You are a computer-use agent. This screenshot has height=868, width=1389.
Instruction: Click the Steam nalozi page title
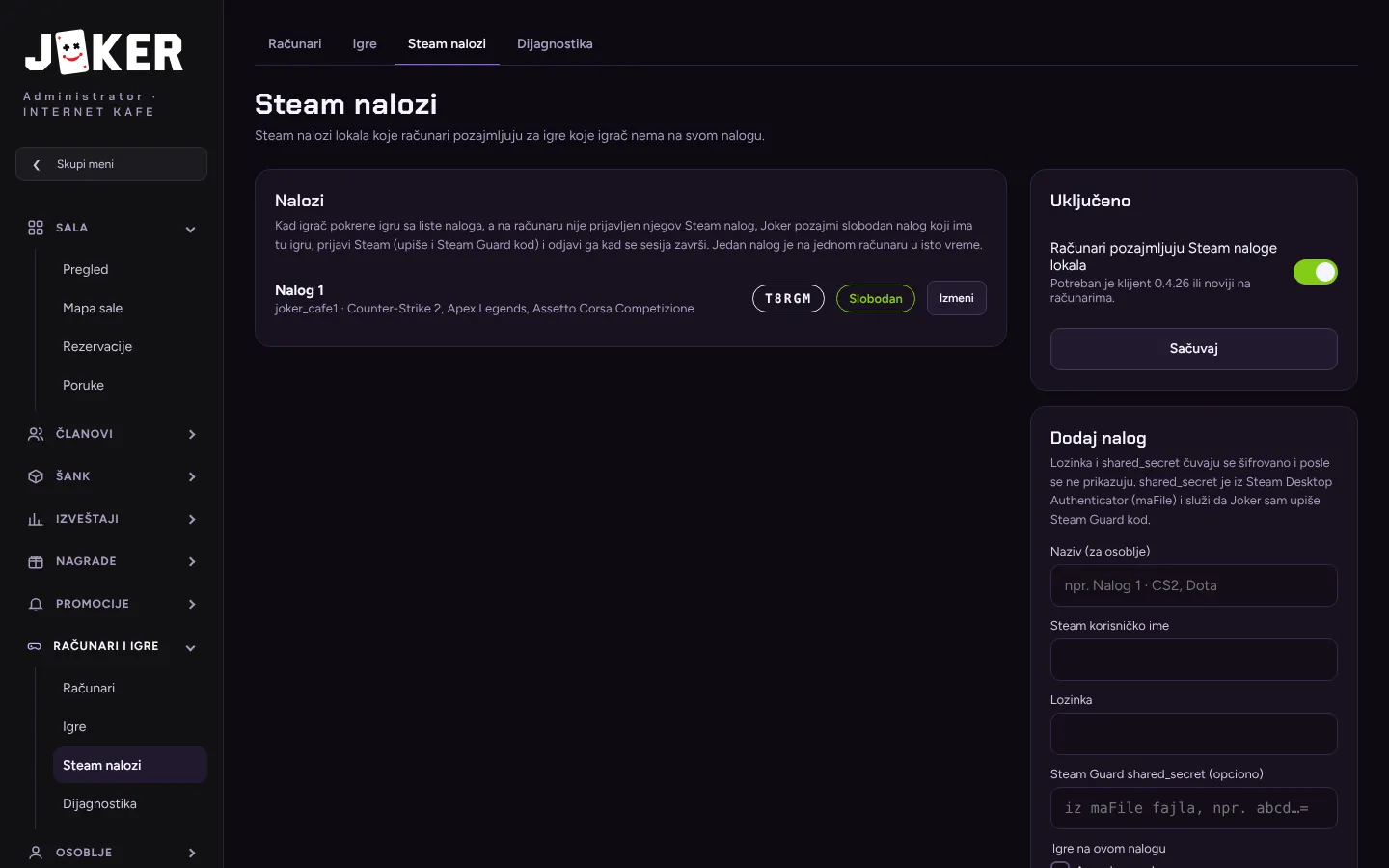coord(345,104)
